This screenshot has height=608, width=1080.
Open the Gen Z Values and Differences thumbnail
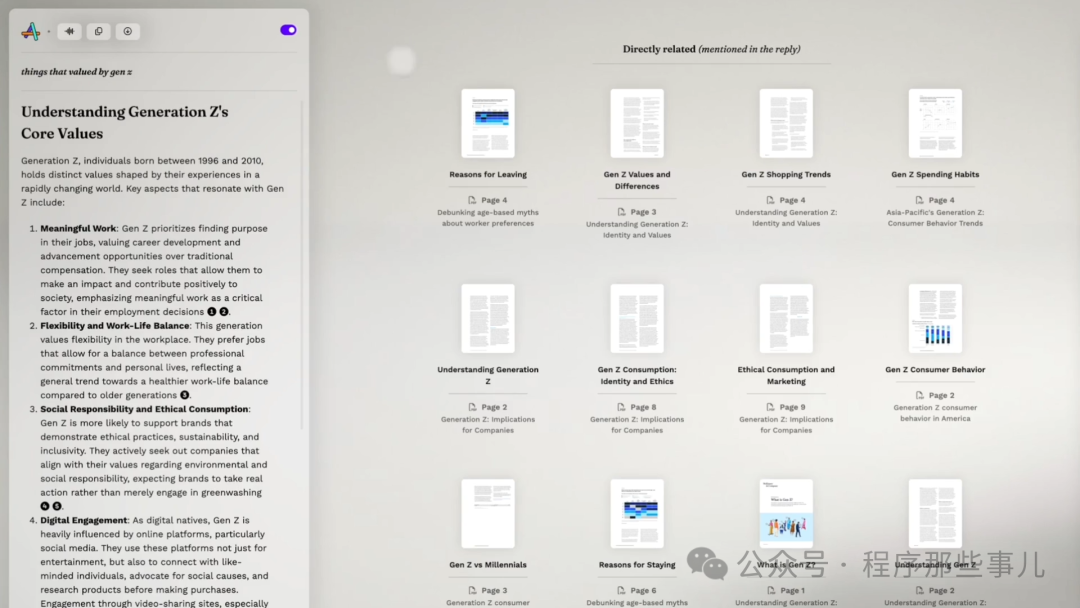click(637, 123)
